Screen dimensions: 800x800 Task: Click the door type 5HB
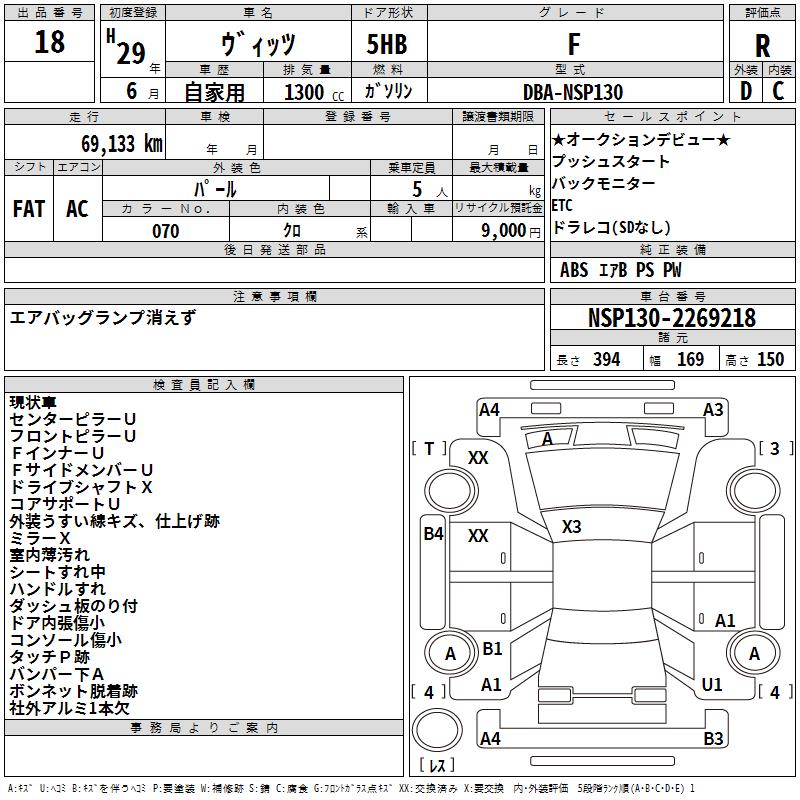[x=387, y=44]
